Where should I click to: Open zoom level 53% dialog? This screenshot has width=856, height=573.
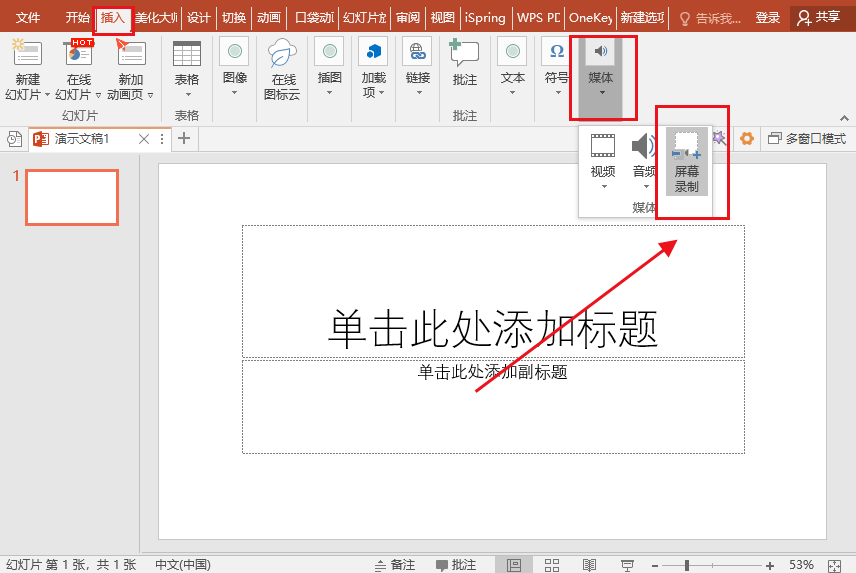coord(801,565)
